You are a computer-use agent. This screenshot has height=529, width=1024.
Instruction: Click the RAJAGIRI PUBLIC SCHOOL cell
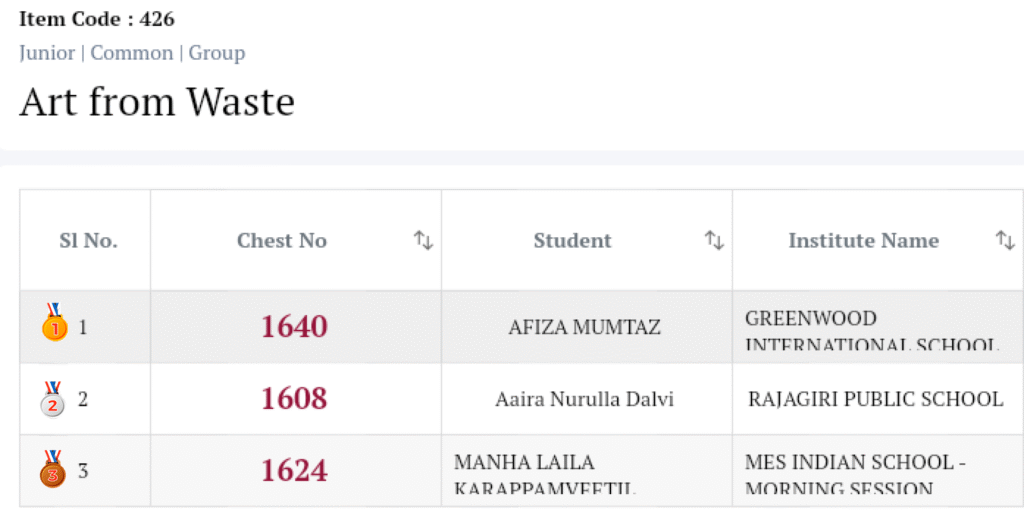[875, 399]
